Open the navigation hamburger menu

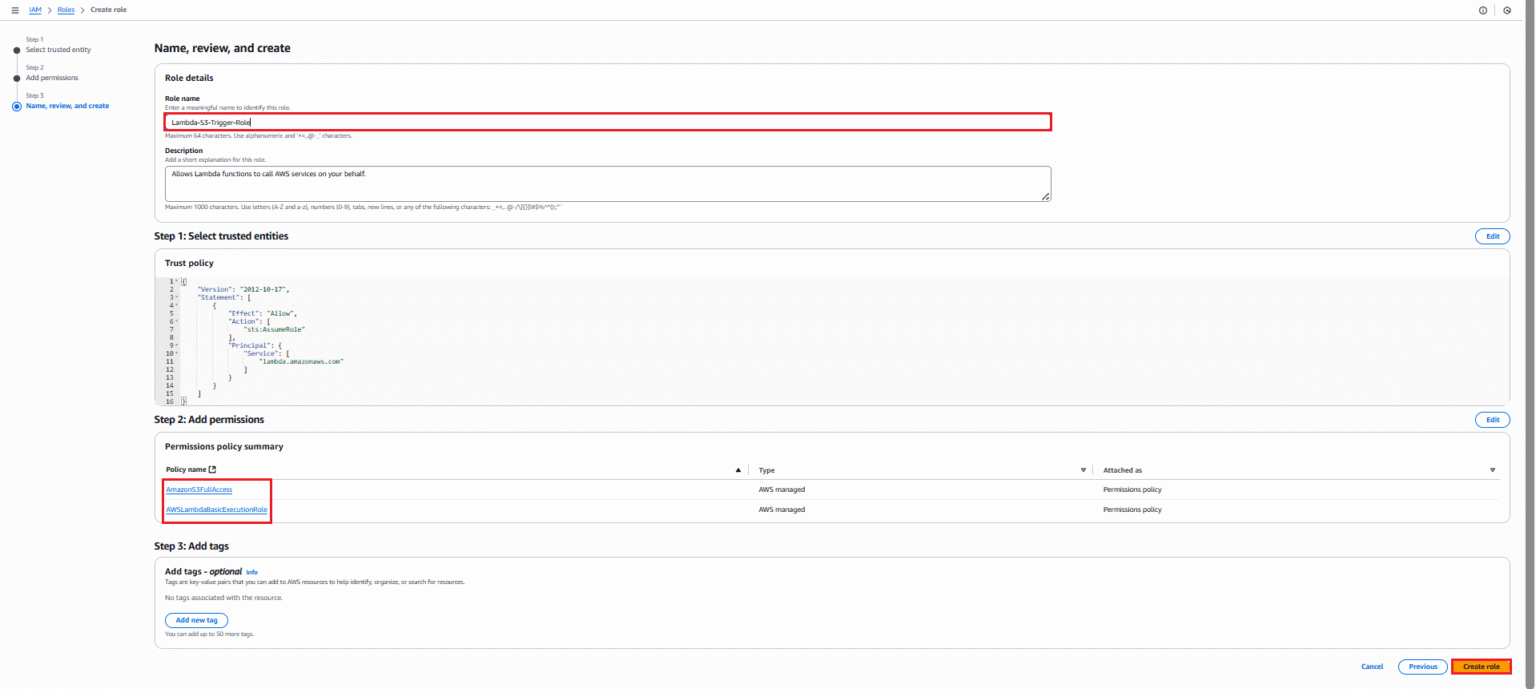13,9
